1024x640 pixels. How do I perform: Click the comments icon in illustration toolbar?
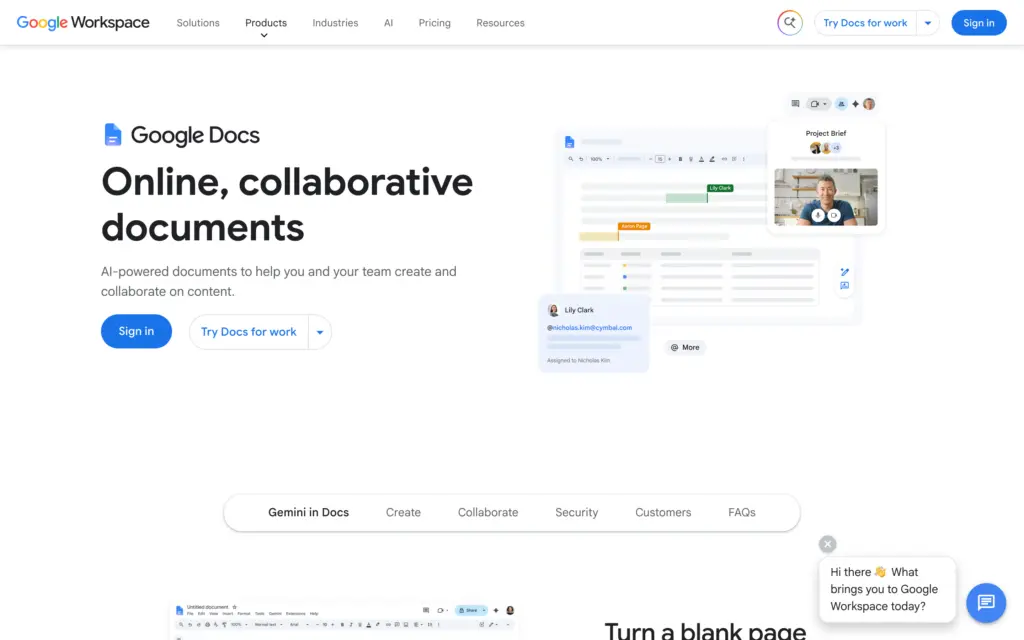(x=795, y=104)
